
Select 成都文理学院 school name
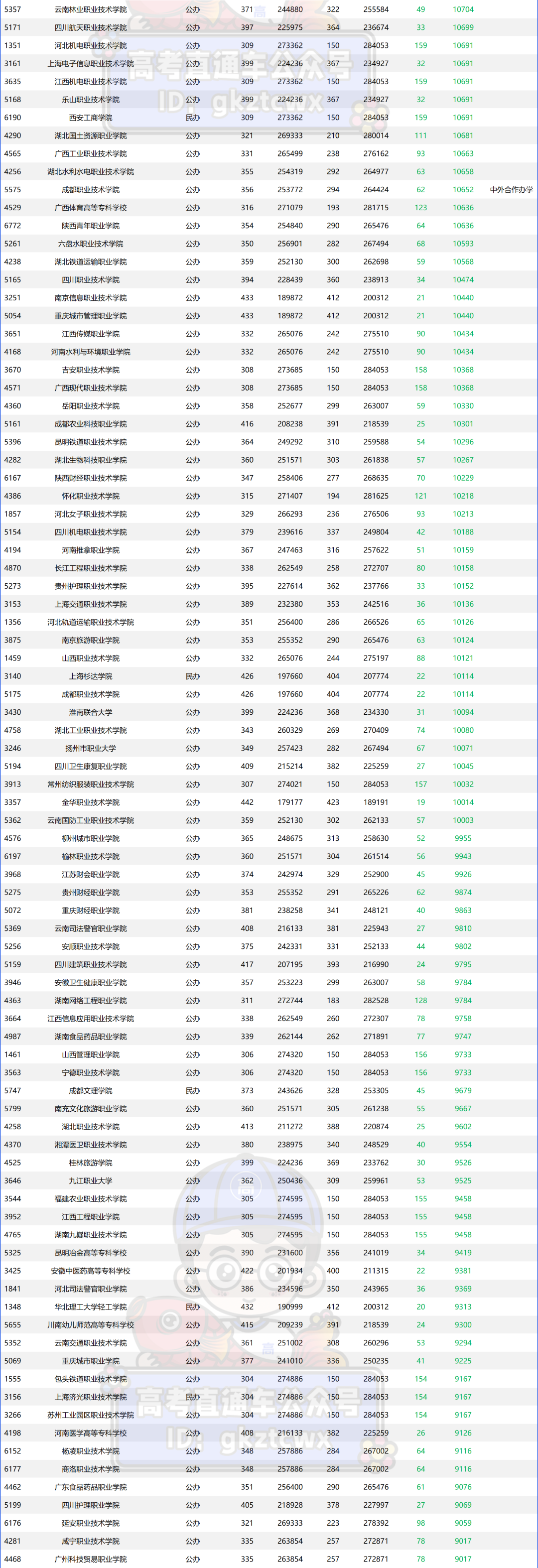(91, 1091)
